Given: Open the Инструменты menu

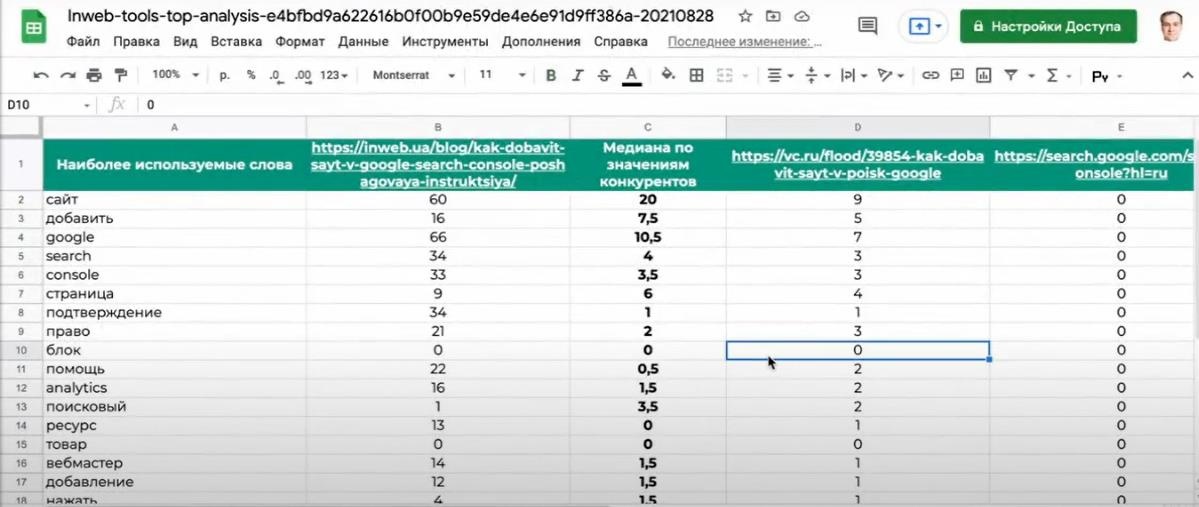Looking at the screenshot, I should tap(445, 42).
